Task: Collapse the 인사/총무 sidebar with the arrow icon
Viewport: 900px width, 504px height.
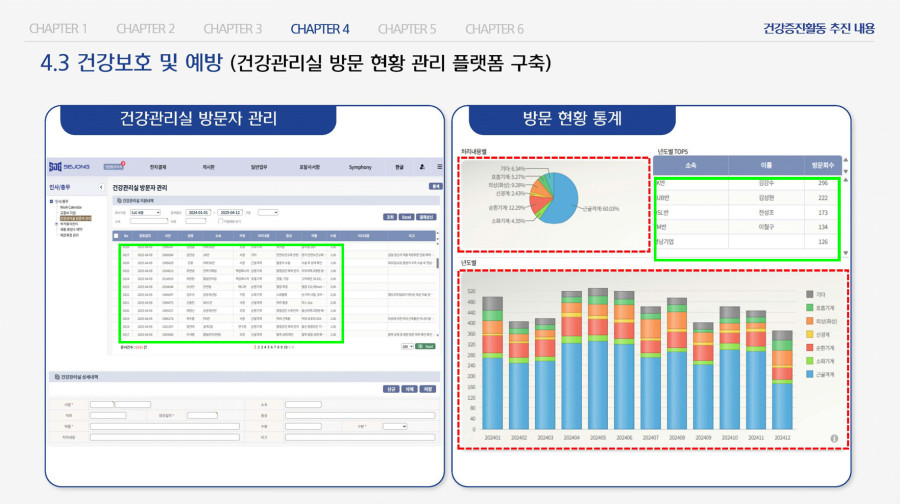Action: click(x=101, y=187)
